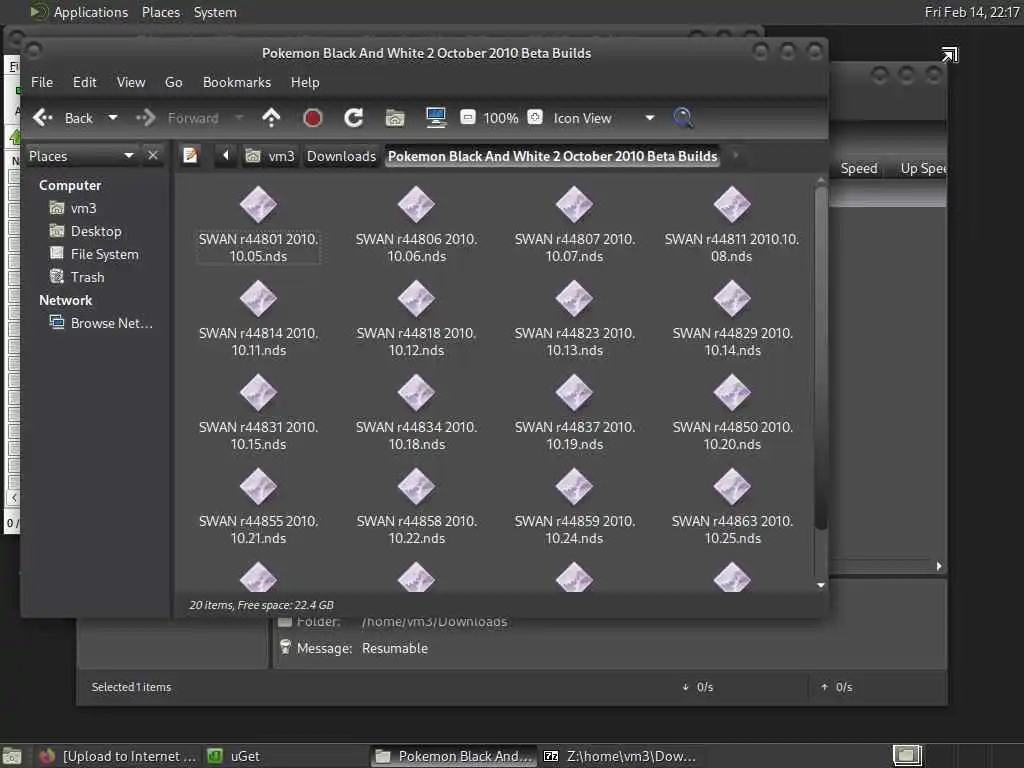Select SWAN r44806 2010.10.06.nds file icon
The width and height of the screenshot is (1024, 768).
(x=416, y=204)
